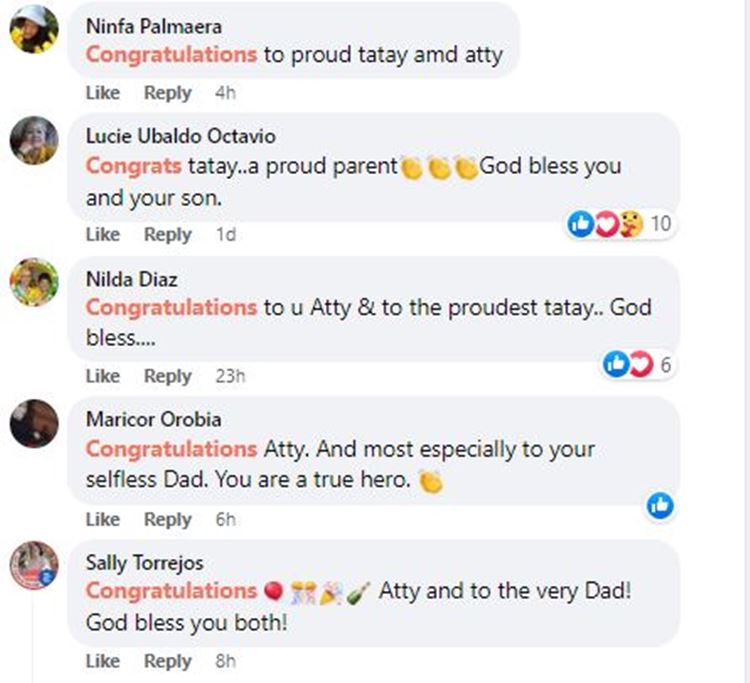750x683 pixels.
Task: Open reactions on Lucie's comment
Action: click(x=619, y=224)
